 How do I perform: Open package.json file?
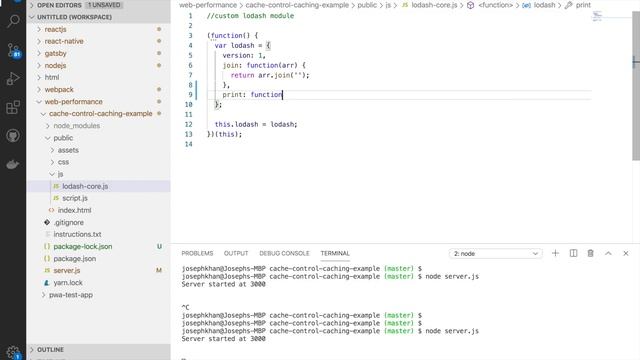[x=75, y=259]
